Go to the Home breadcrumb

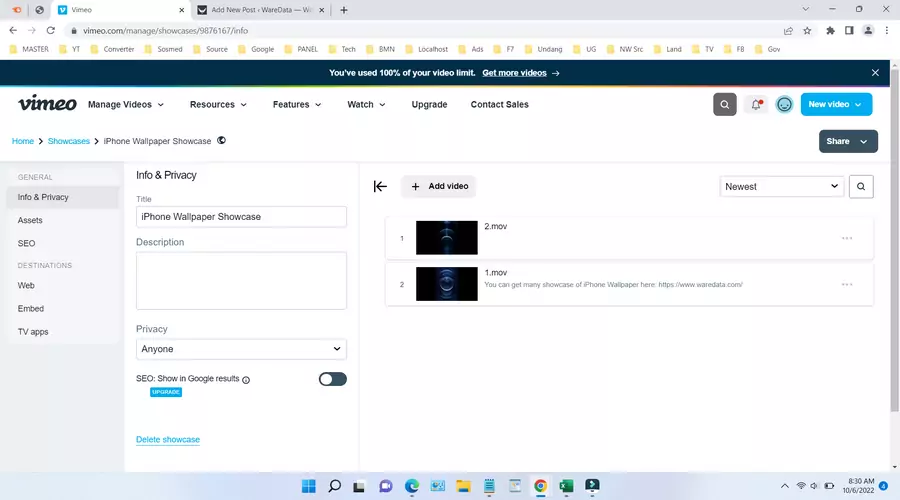coord(23,141)
